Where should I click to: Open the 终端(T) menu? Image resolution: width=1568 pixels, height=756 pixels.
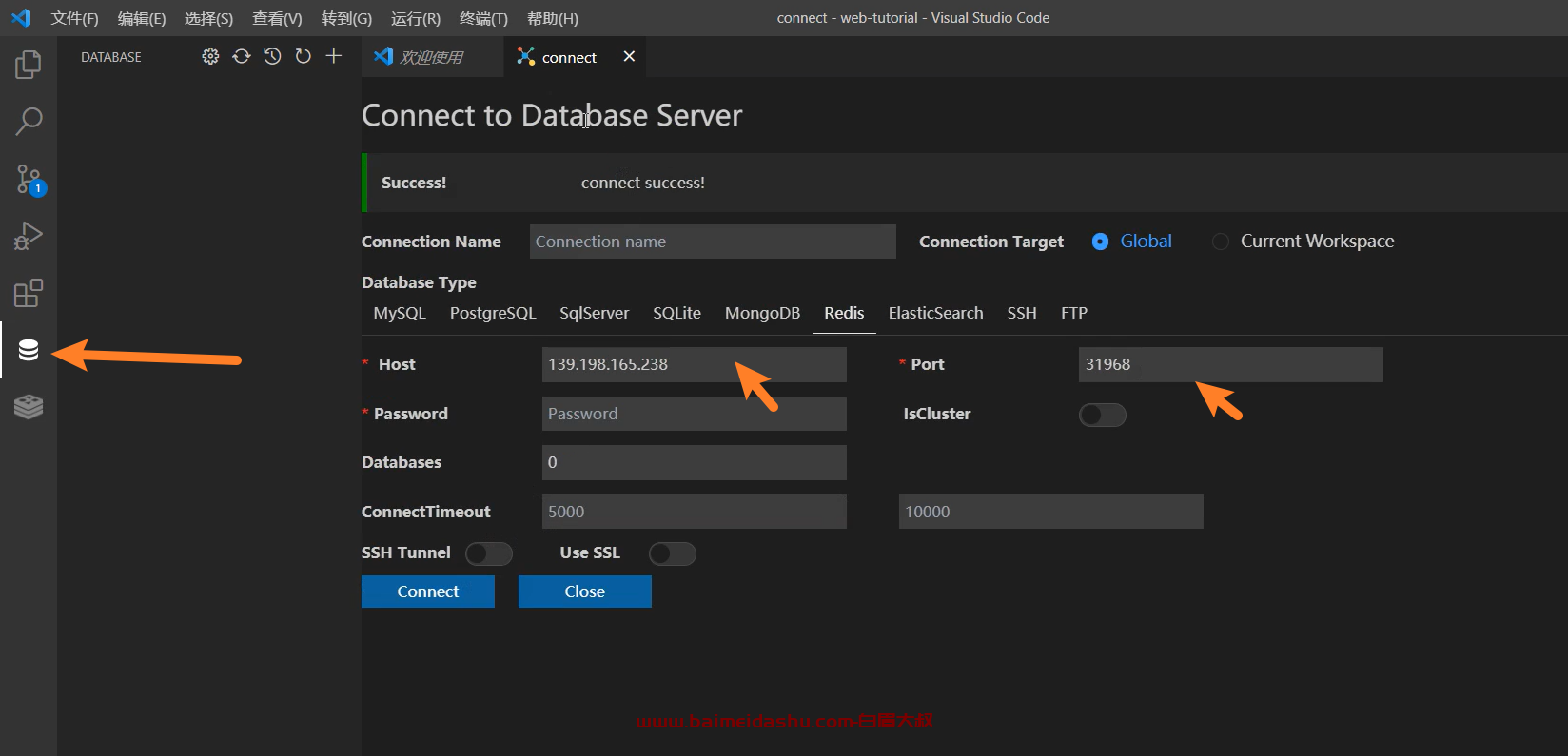pyautogui.click(x=483, y=18)
